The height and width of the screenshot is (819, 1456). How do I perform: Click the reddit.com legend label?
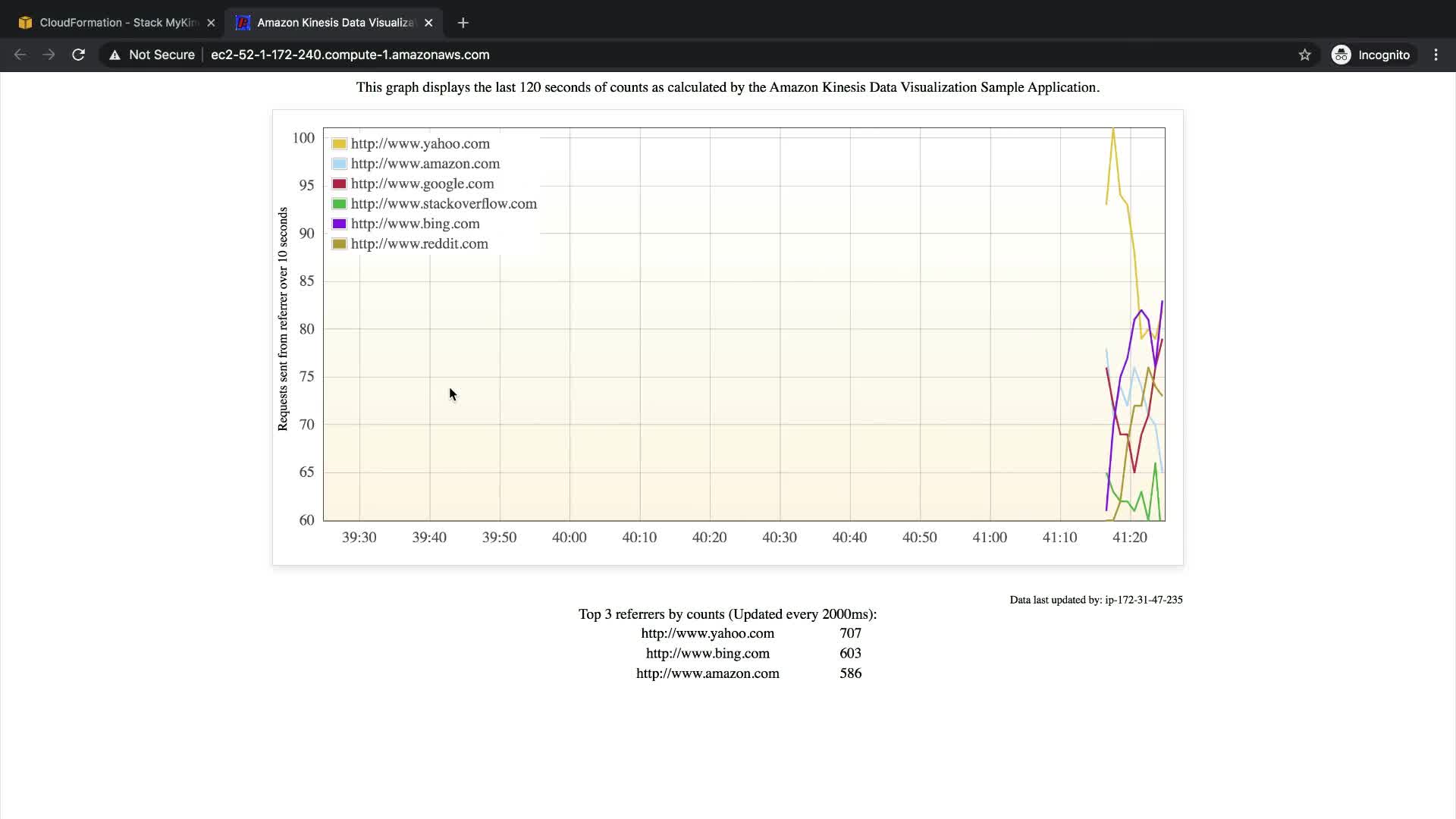coord(419,244)
